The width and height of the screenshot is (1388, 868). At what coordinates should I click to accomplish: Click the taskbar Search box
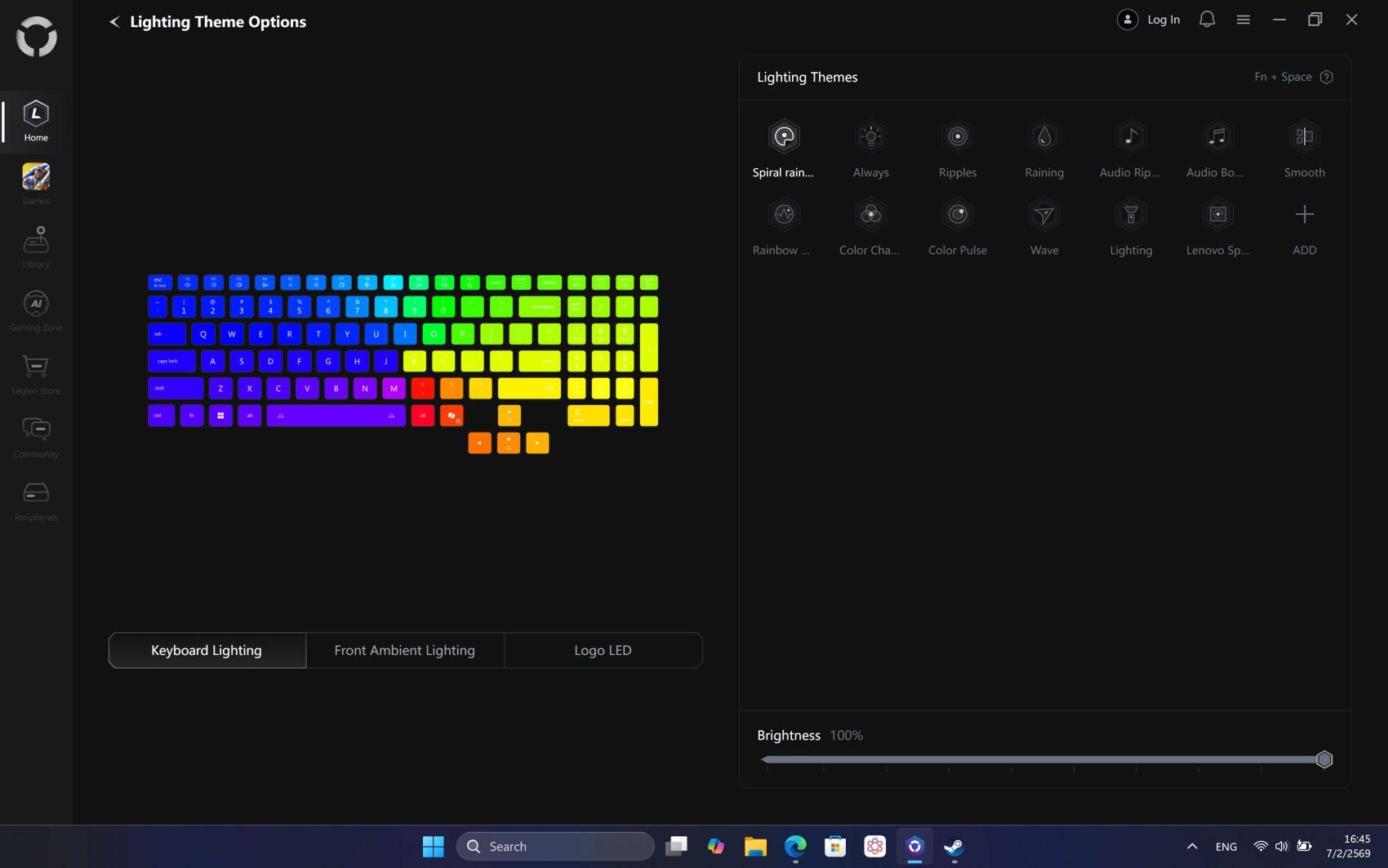tap(555, 847)
